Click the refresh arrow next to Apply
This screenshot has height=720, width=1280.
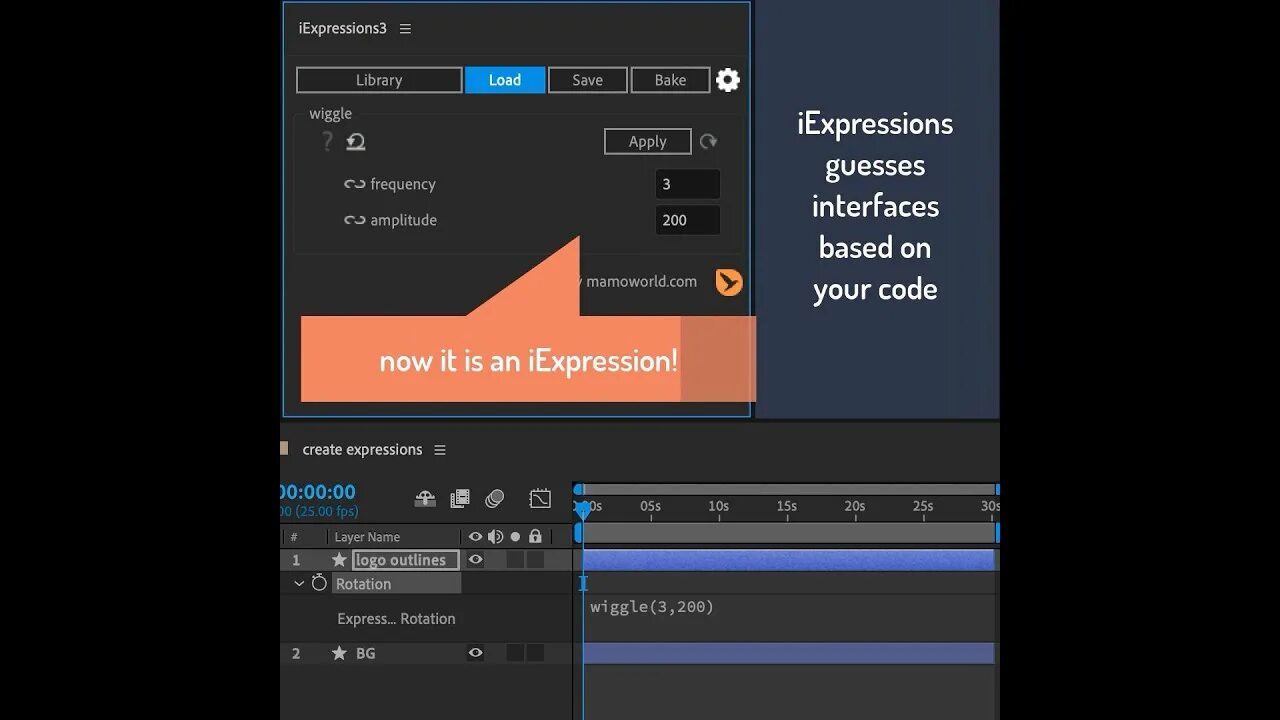[x=708, y=142]
